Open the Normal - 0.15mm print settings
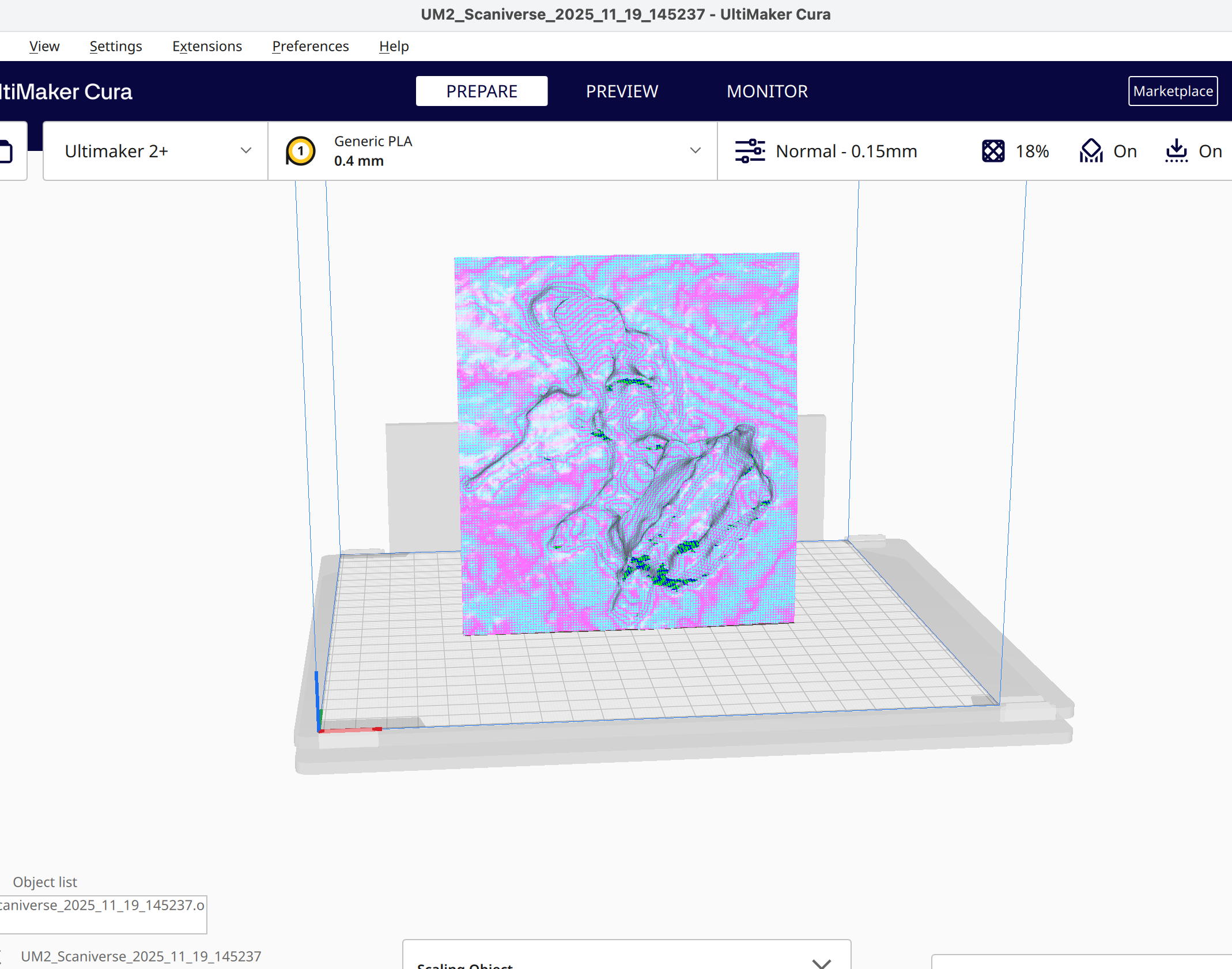 tap(846, 151)
